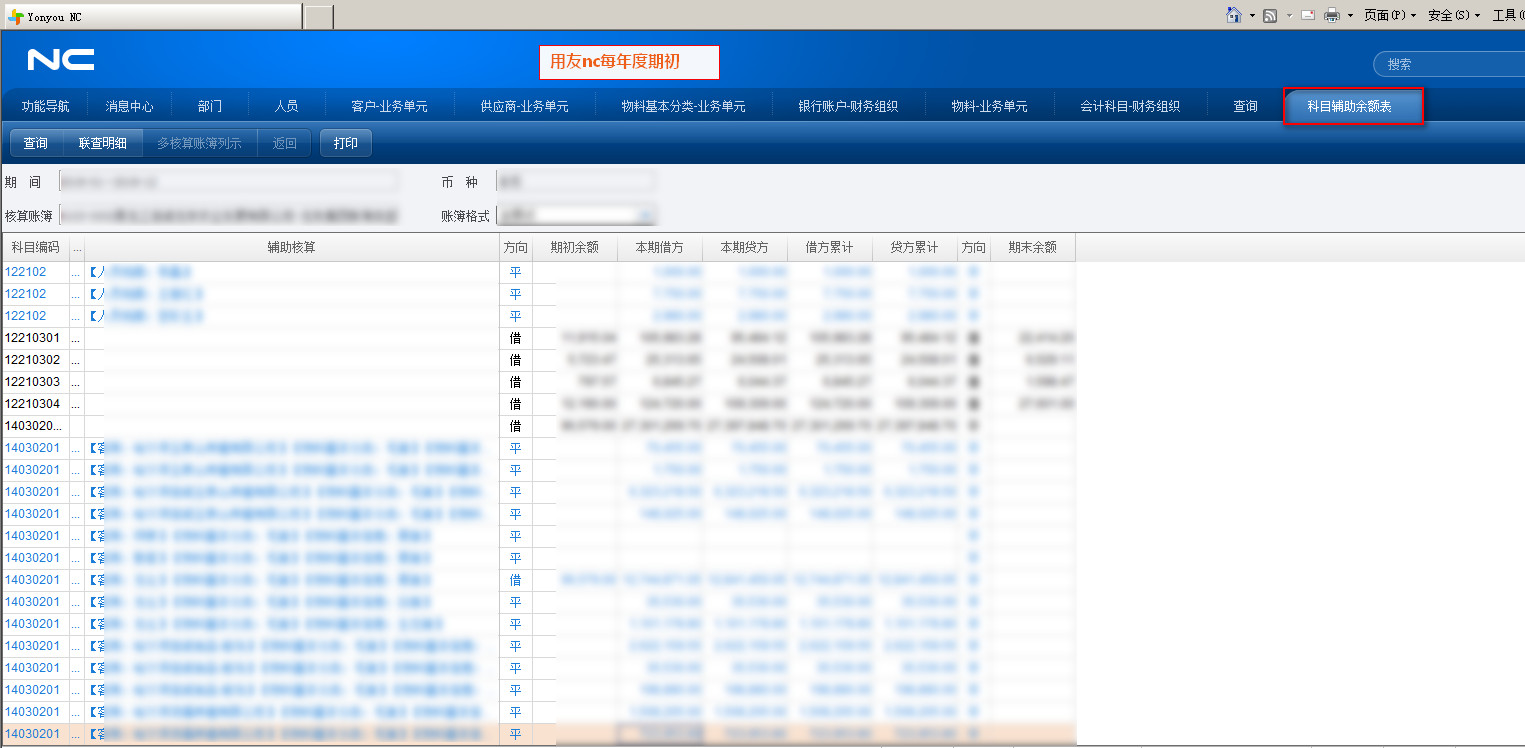Click the browser Home icon
Viewport: 1525px width, 748px height.
(x=1234, y=15)
